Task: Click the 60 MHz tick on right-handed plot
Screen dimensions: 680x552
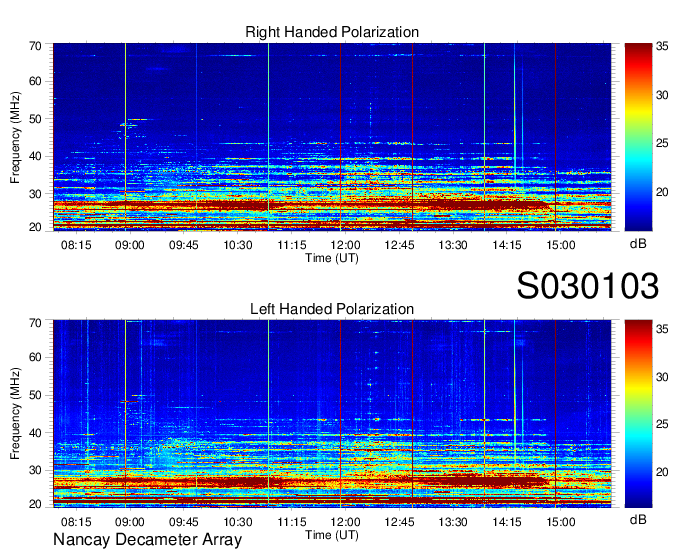Action: pyautogui.click(x=35, y=81)
